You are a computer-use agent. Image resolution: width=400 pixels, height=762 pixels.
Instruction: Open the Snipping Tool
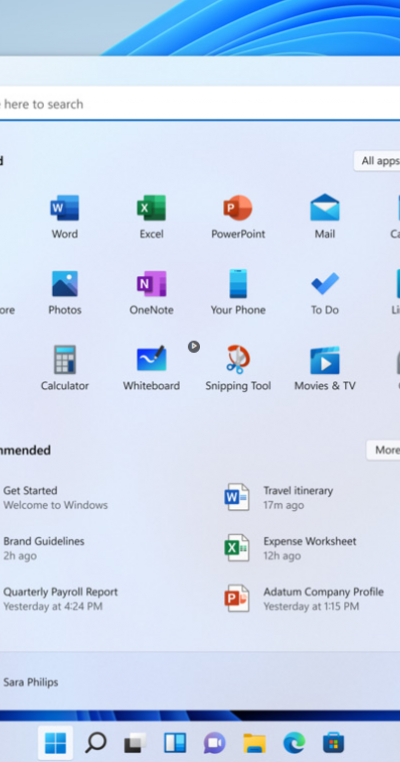coord(238,368)
